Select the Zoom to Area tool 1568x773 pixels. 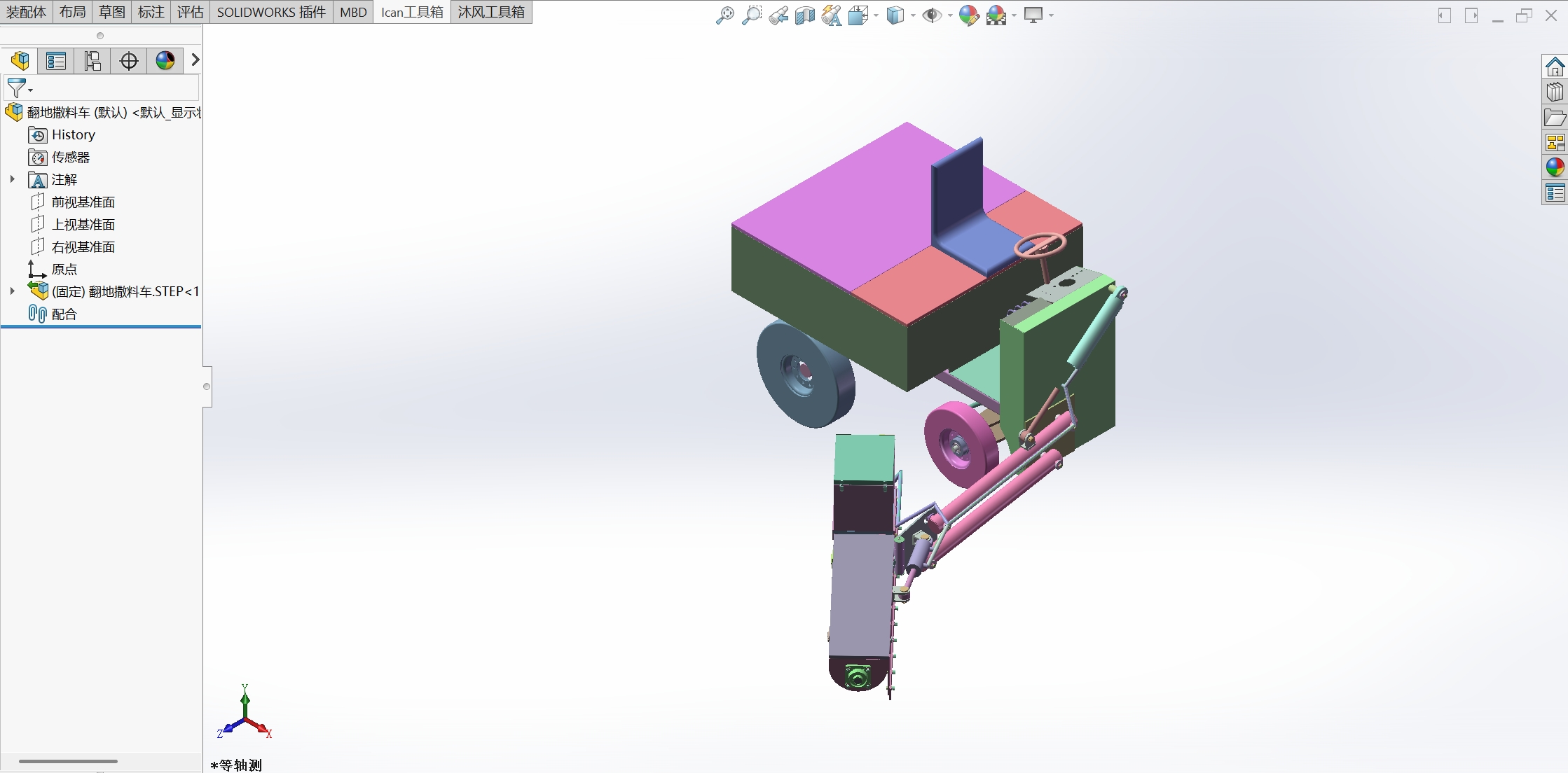tap(751, 15)
